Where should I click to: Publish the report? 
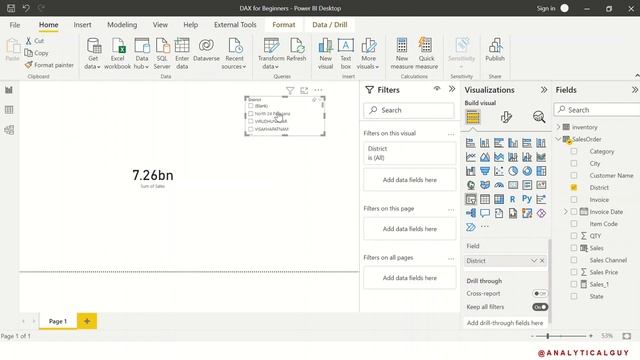[495, 50]
